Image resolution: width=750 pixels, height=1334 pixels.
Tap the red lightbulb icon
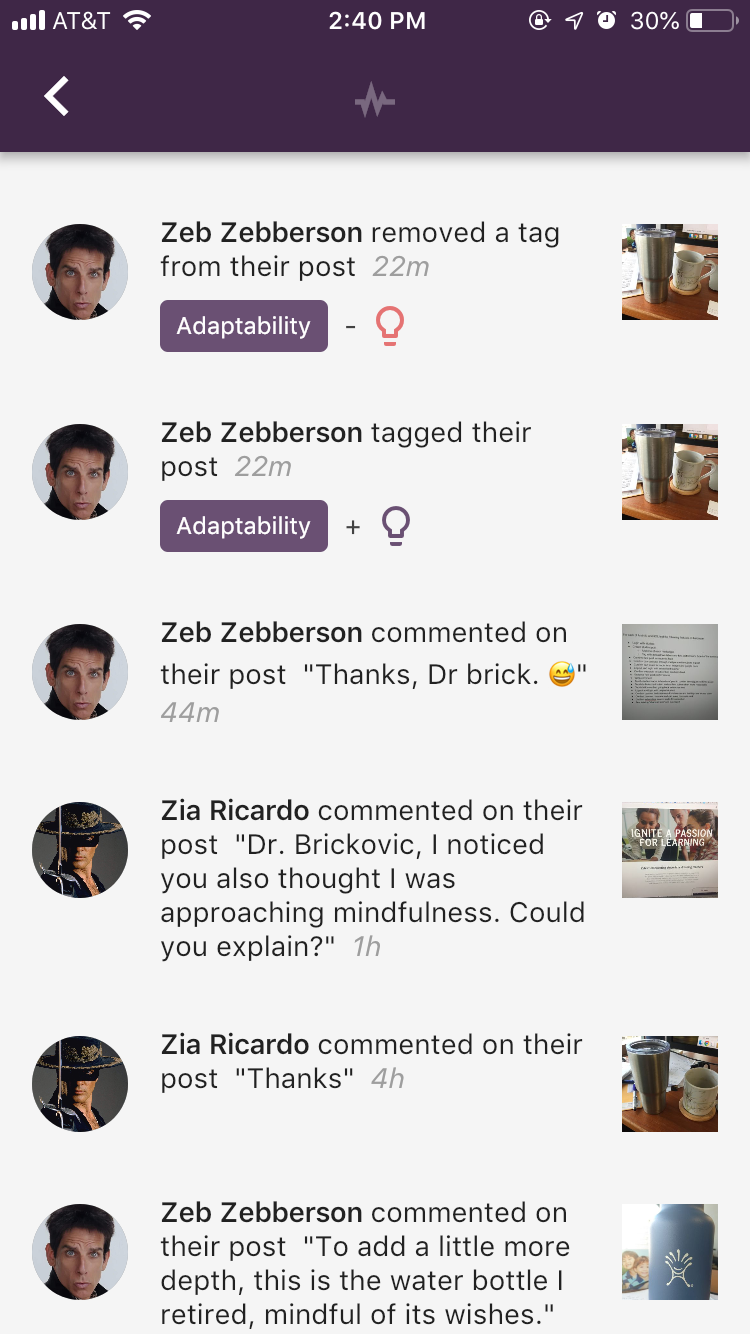click(389, 326)
